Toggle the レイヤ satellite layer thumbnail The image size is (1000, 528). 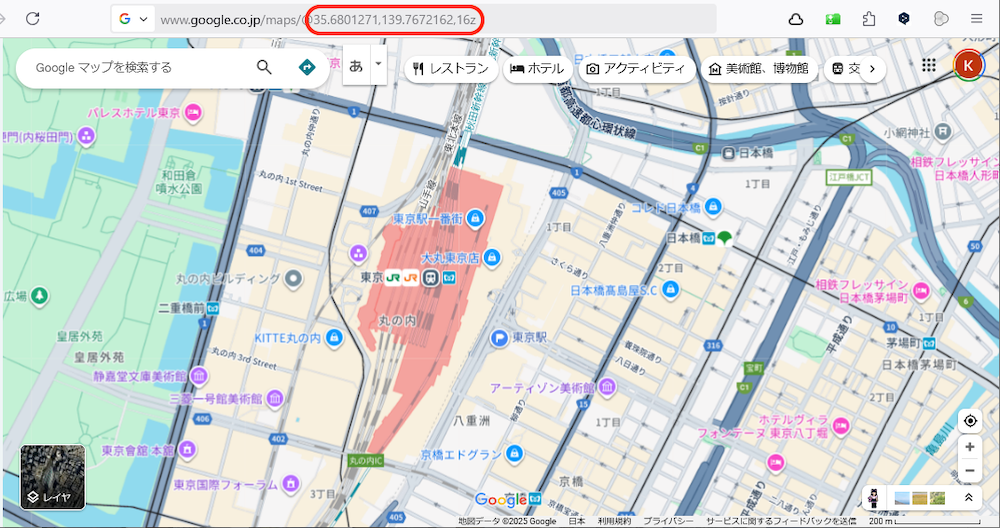53,477
